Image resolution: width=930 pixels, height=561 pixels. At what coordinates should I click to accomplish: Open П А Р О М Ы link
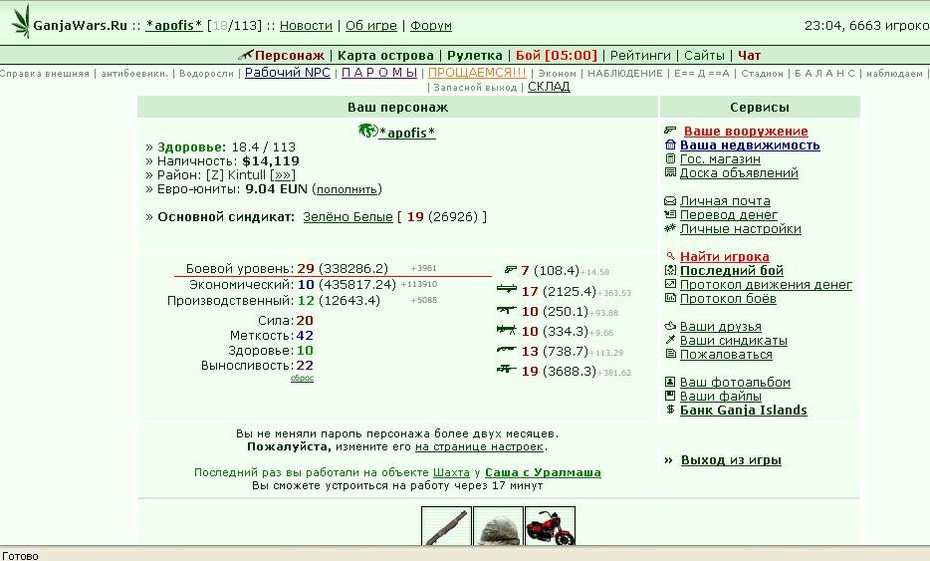click(380, 72)
